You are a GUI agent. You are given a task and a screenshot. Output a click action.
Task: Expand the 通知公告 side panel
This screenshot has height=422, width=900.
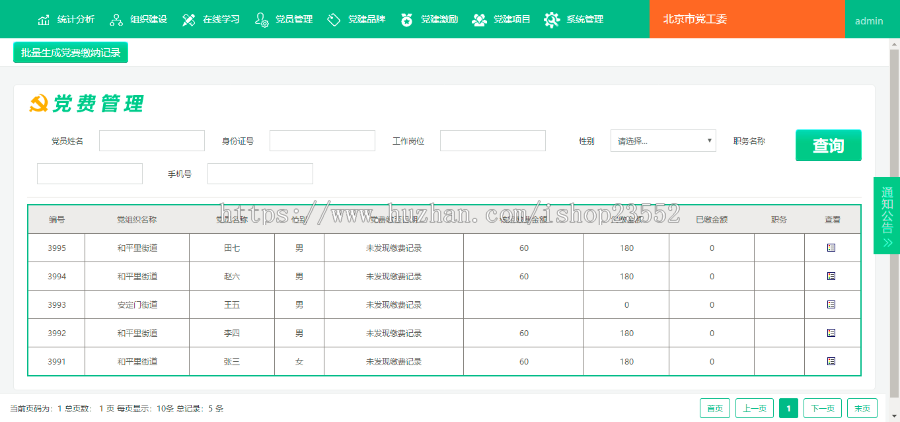pyautogui.click(x=887, y=214)
